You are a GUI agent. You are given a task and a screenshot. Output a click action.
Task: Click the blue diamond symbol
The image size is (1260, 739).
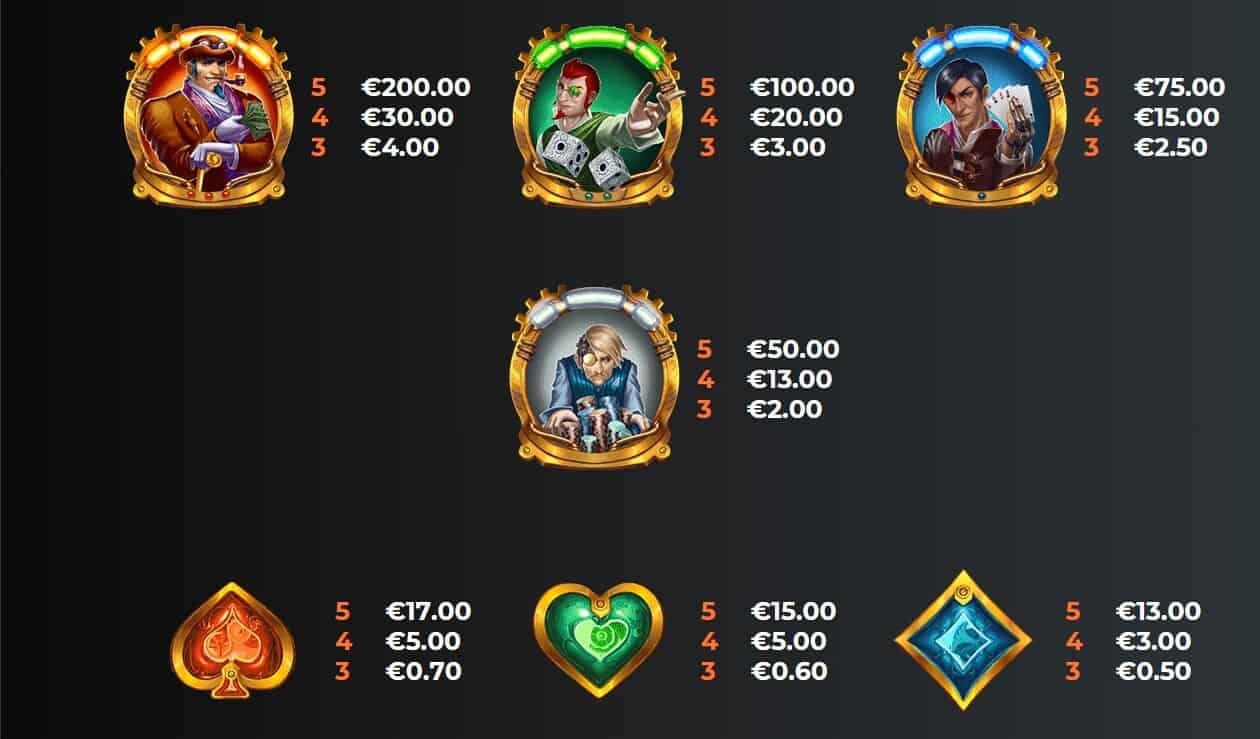962,640
